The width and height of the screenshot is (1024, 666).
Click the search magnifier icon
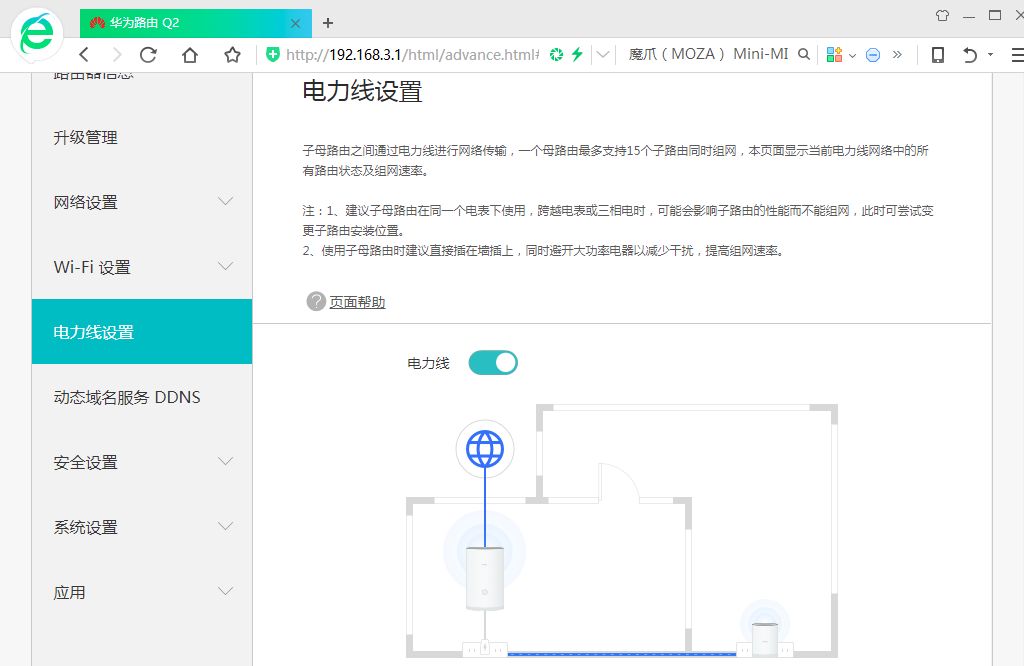pyautogui.click(x=803, y=55)
